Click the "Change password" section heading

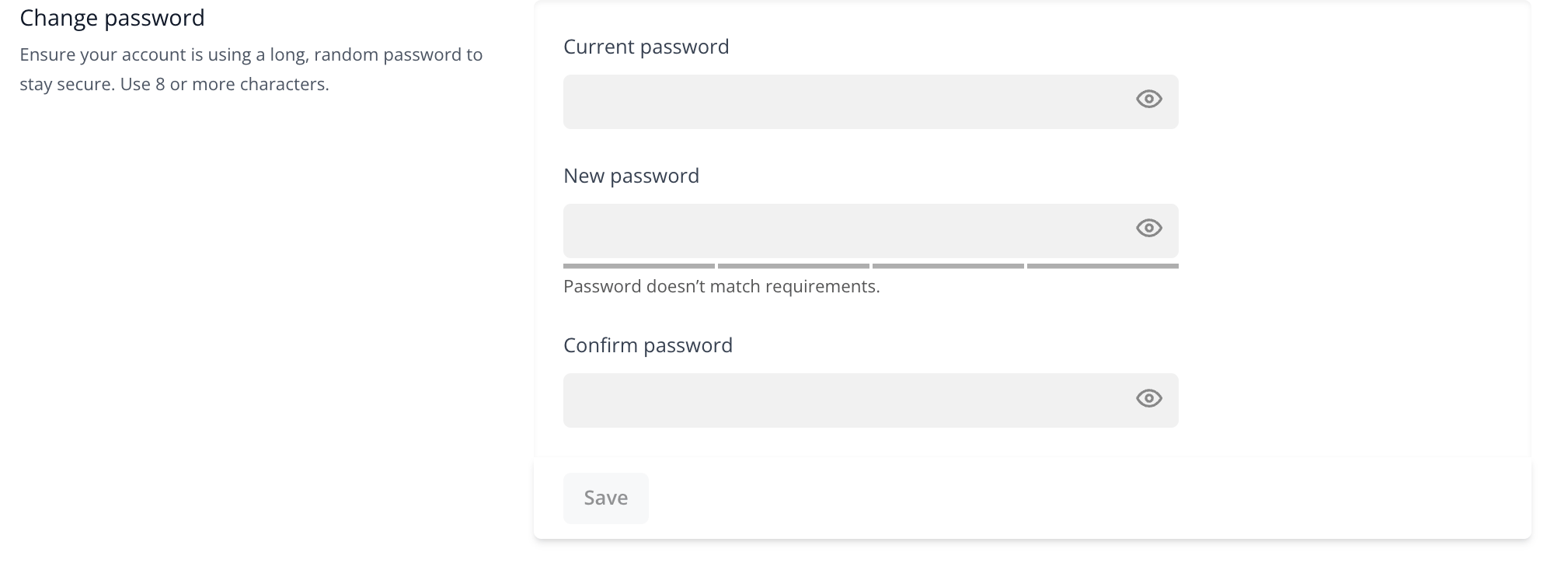pyautogui.click(x=112, y=19)
